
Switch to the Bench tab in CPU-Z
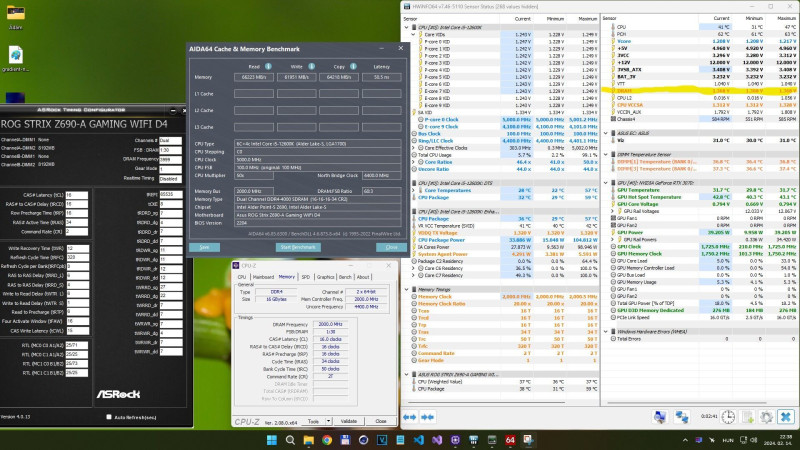click(x=345, y=277)
